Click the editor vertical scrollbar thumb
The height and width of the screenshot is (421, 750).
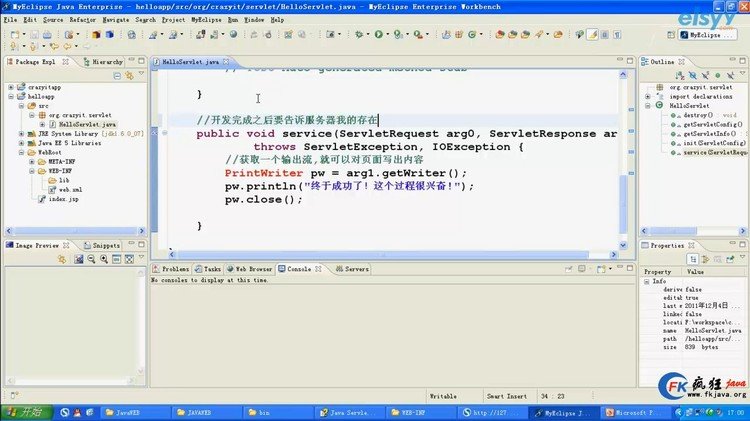click(x=623, y=204)
